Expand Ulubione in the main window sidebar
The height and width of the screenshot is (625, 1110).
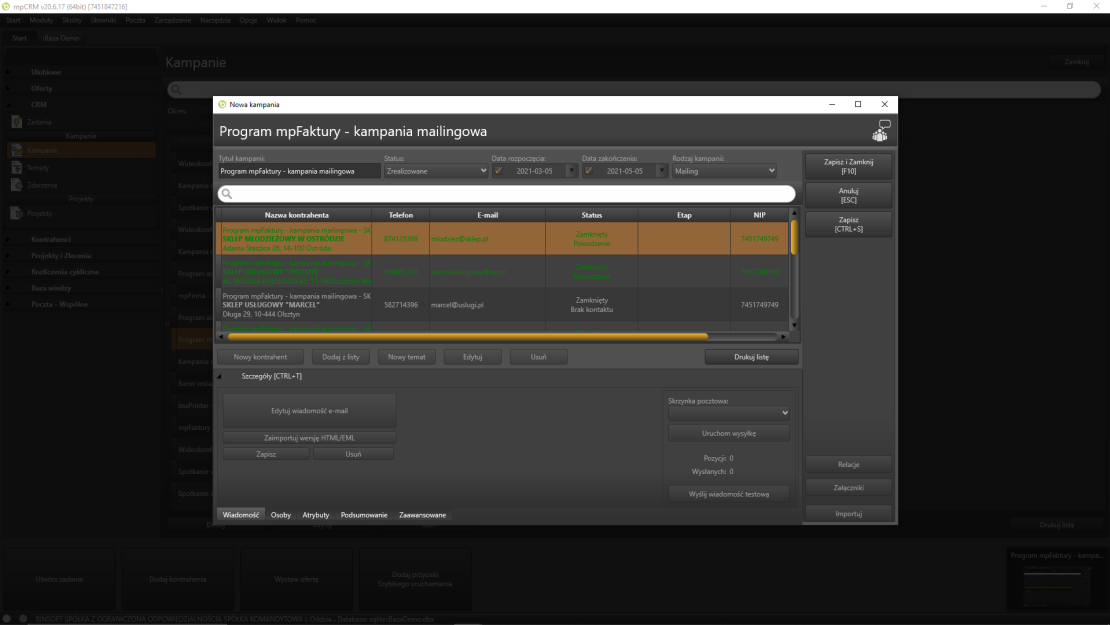[8, 72]
